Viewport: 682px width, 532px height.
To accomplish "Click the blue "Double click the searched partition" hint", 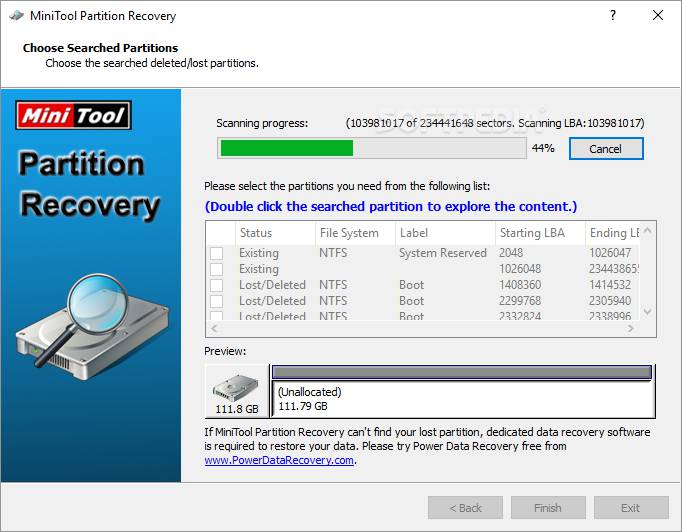I will pos(391,206).
